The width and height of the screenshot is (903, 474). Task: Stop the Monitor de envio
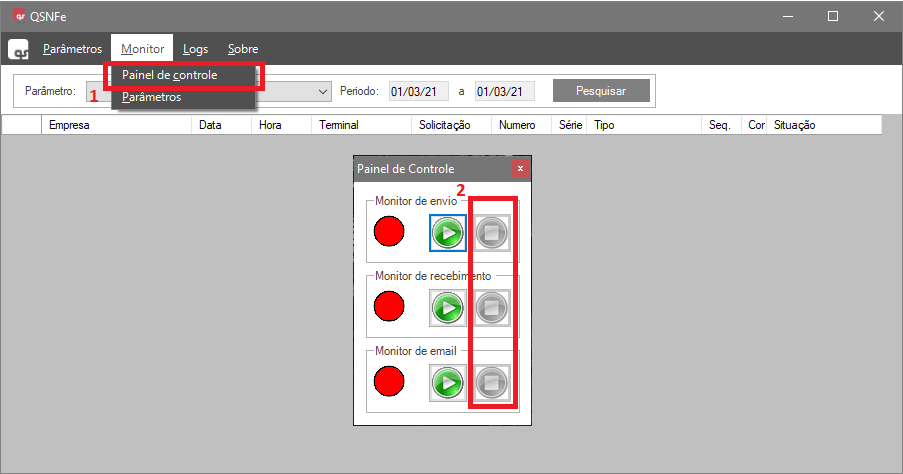[x=491, y=233]
